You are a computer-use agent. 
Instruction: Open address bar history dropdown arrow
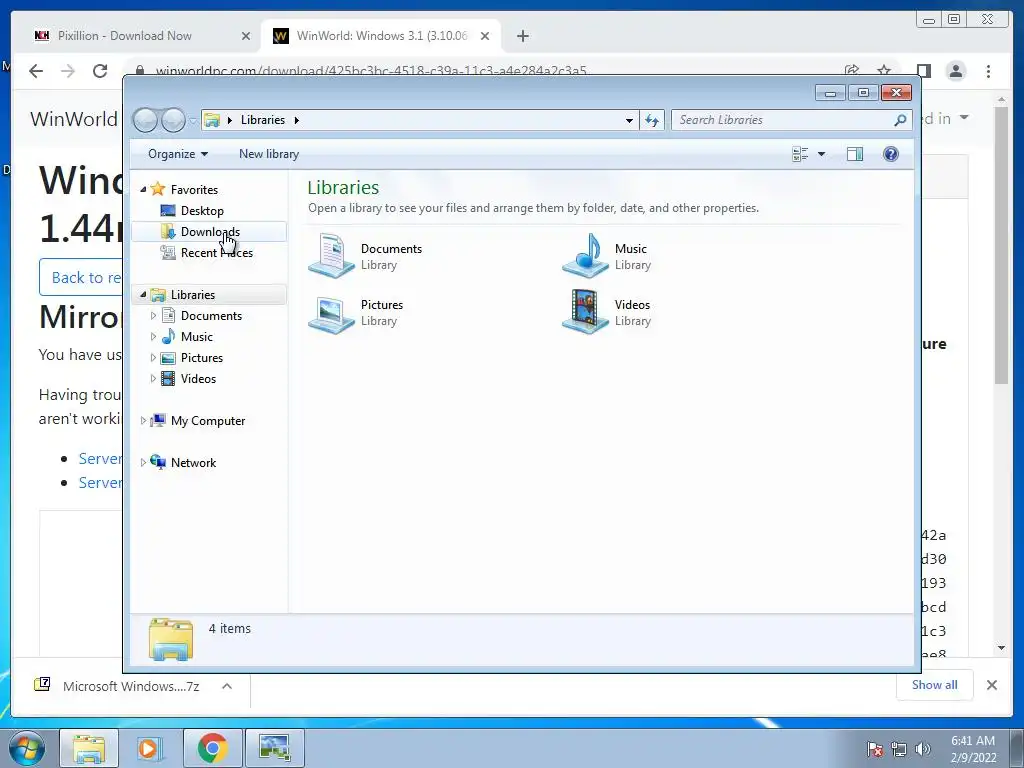coord(629,120)
